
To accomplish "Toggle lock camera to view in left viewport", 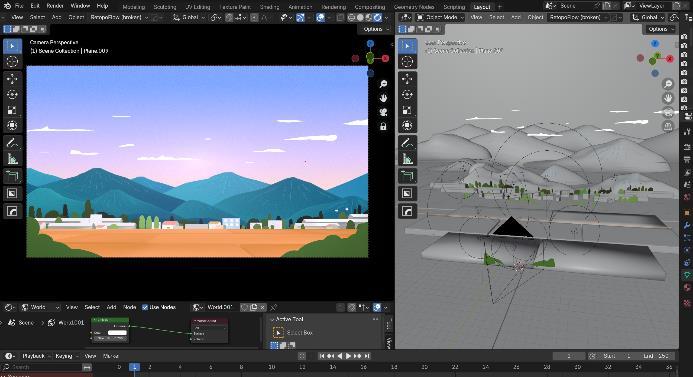I will pyautogui.click(x=383, y=127).
